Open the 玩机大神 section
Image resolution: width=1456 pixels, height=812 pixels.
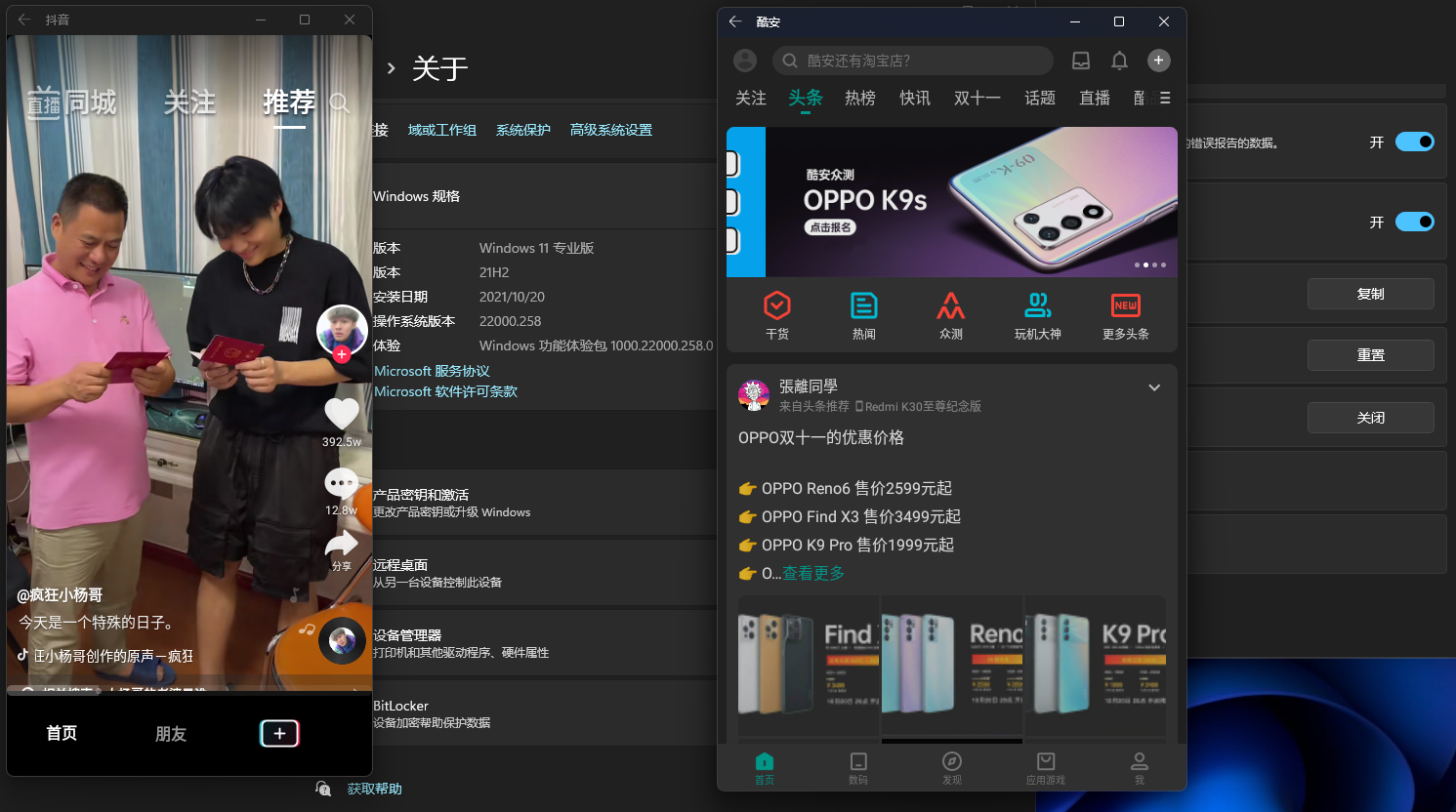1038,314
